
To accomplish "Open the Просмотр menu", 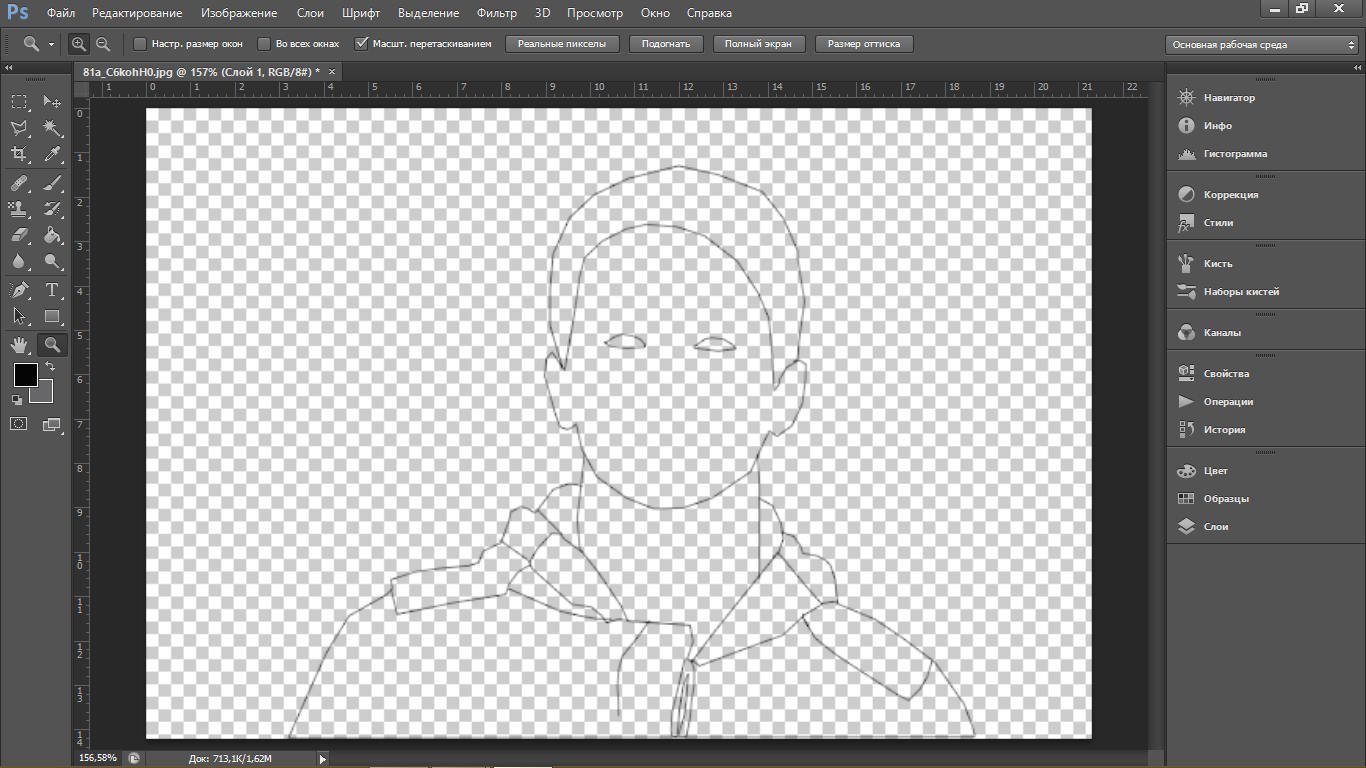I will [595, 13].
